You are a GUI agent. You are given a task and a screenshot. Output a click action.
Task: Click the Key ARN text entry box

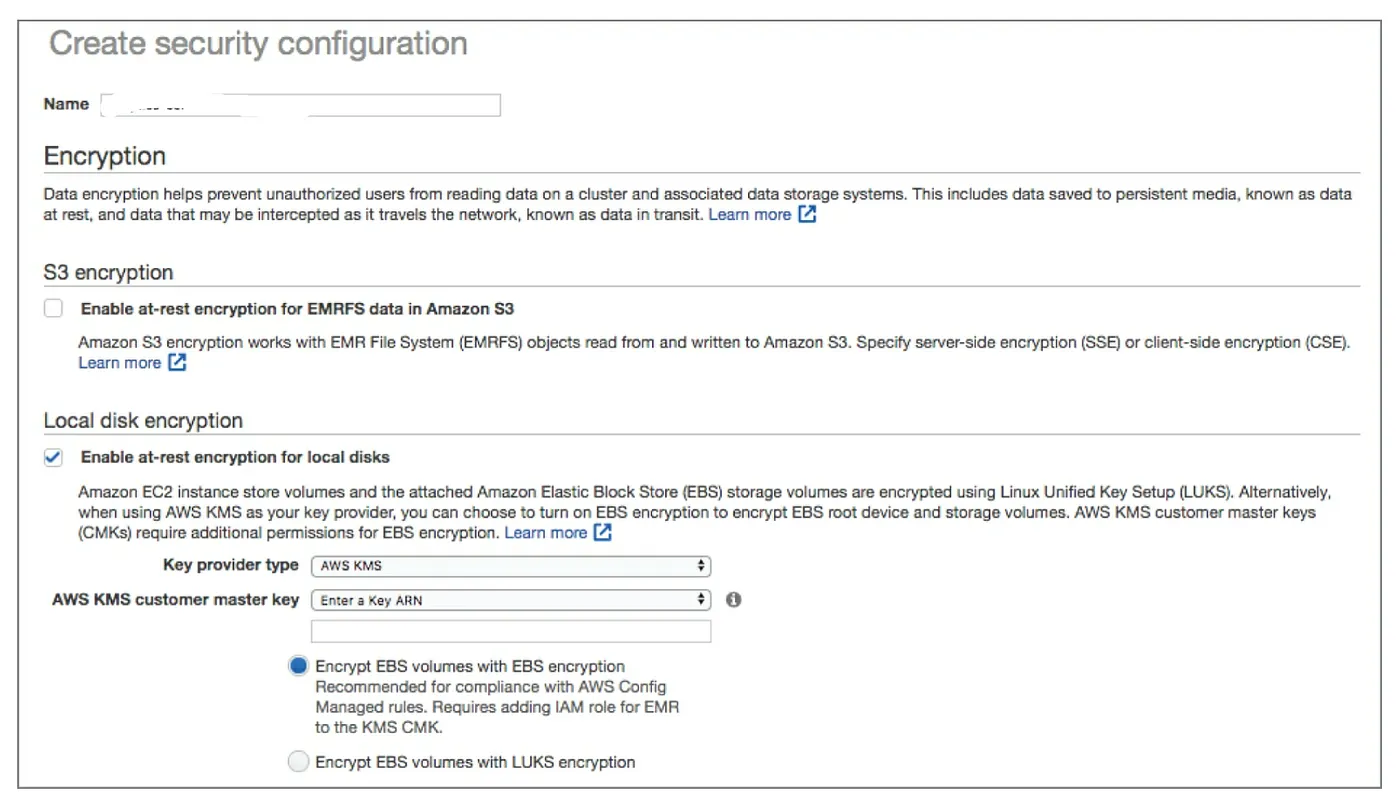510,631
